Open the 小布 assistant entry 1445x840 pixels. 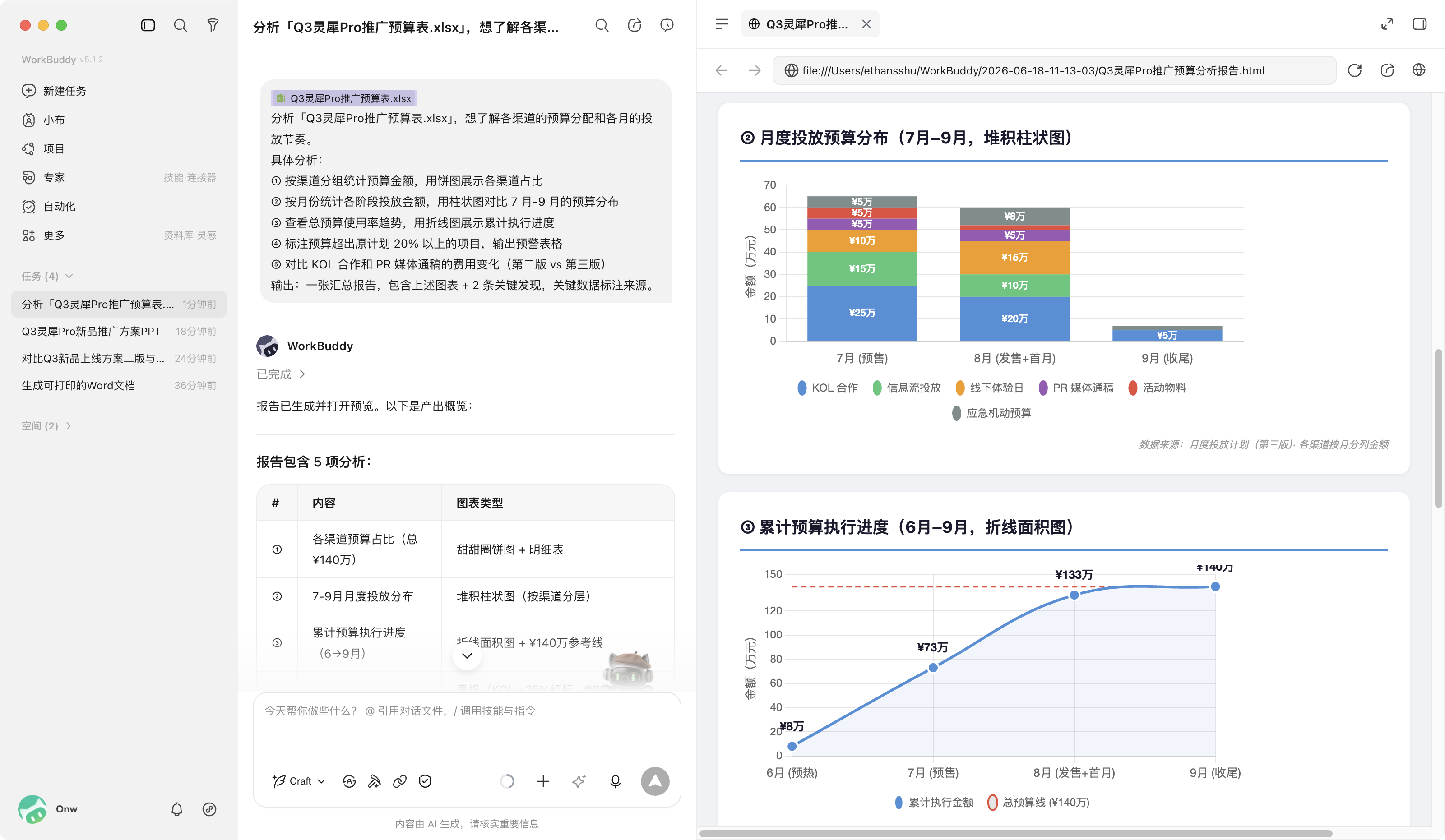119,119
